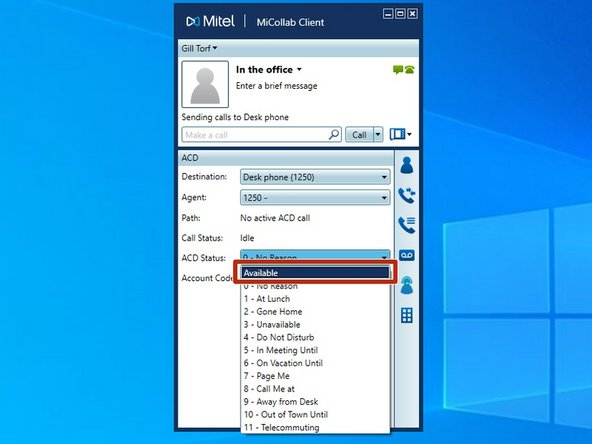Select 11 - Telecommuting status
The height and width of the screenshot is (444, 592).
[x=315, y=427]
